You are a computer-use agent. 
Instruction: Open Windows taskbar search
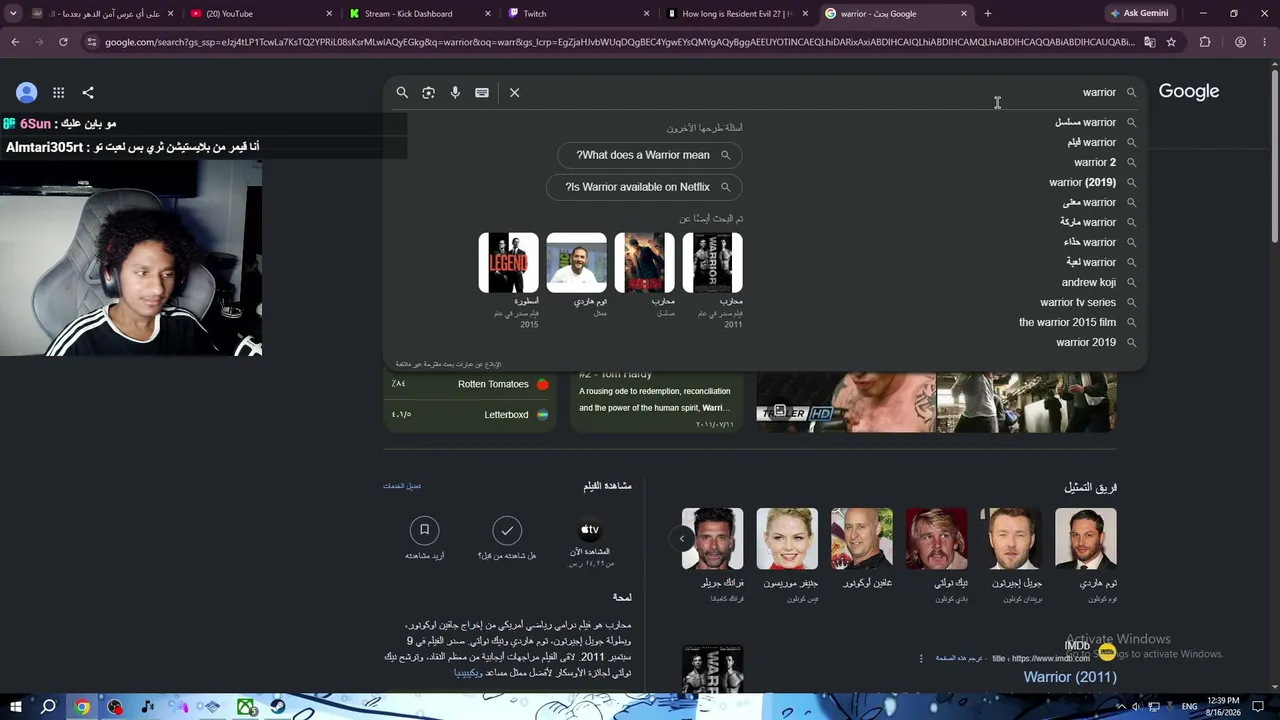pyautogui.click(x=48, y=707)
